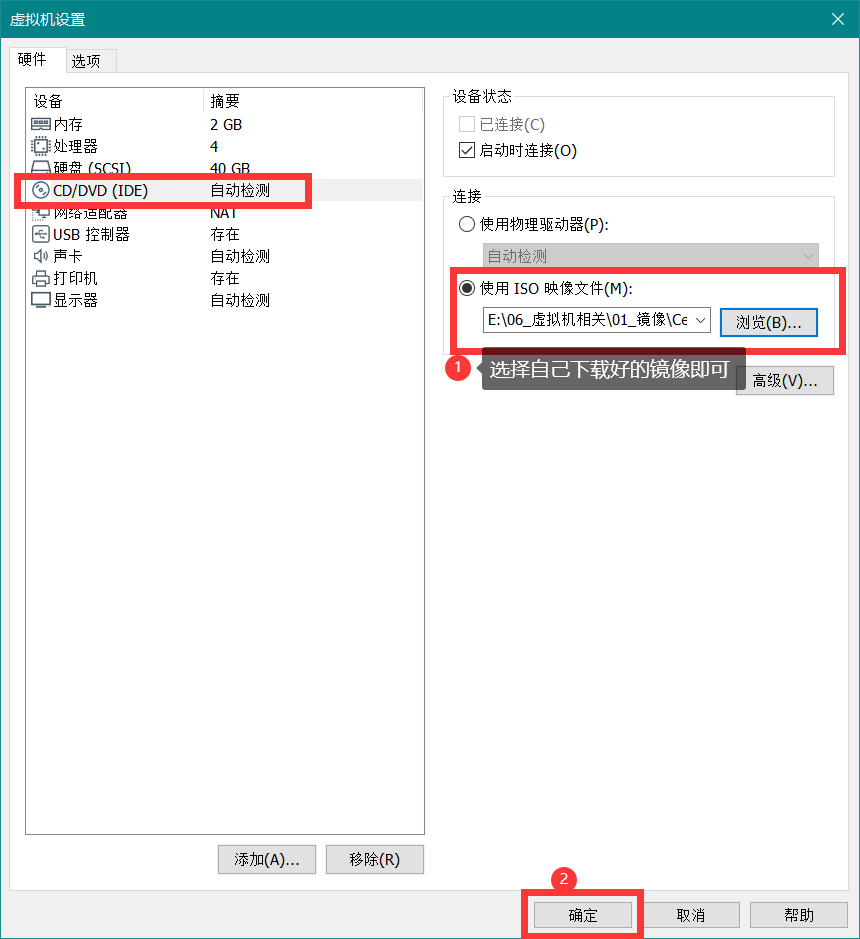Confirm settings with 确定 button
The width and height of the screenshot is (860, 939).
click(x=583, y=915)
